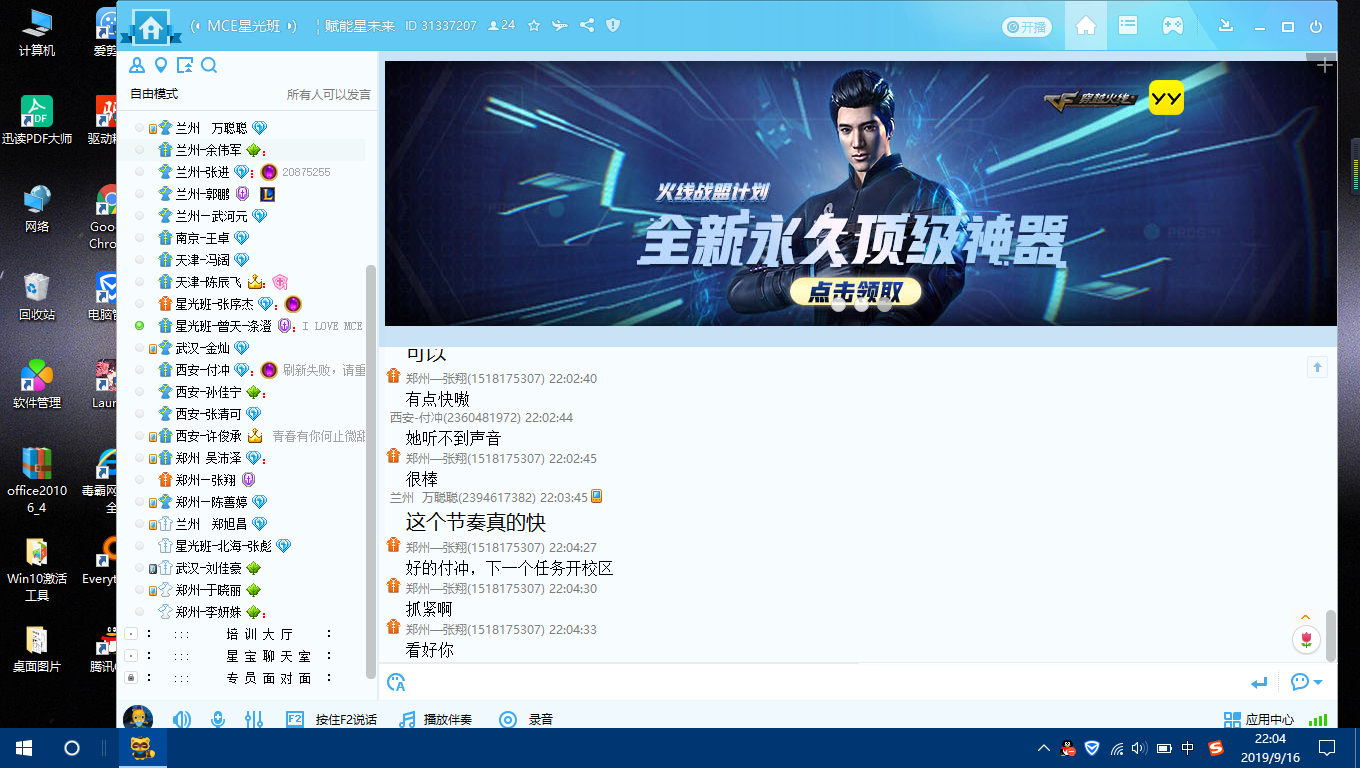Toggle recording with 录音 button
Image resolution: width=1360 pixels, height=768 pixels.
[x=526, y=719]
